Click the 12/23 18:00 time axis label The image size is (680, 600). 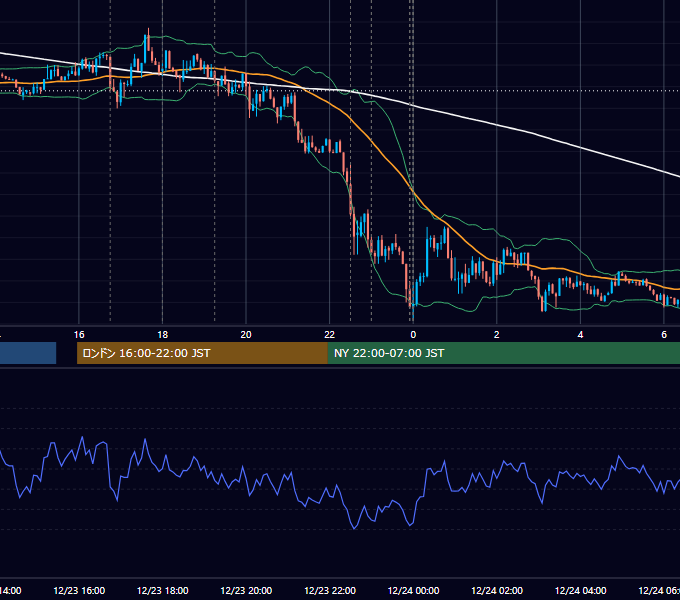pyautogui.click(x=163, y=590)
